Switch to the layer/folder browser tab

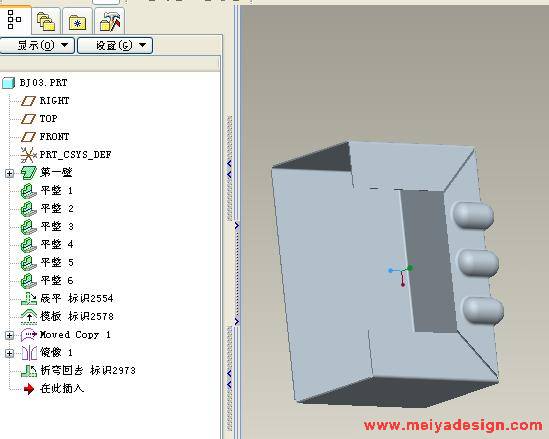(x=46, y=22)
